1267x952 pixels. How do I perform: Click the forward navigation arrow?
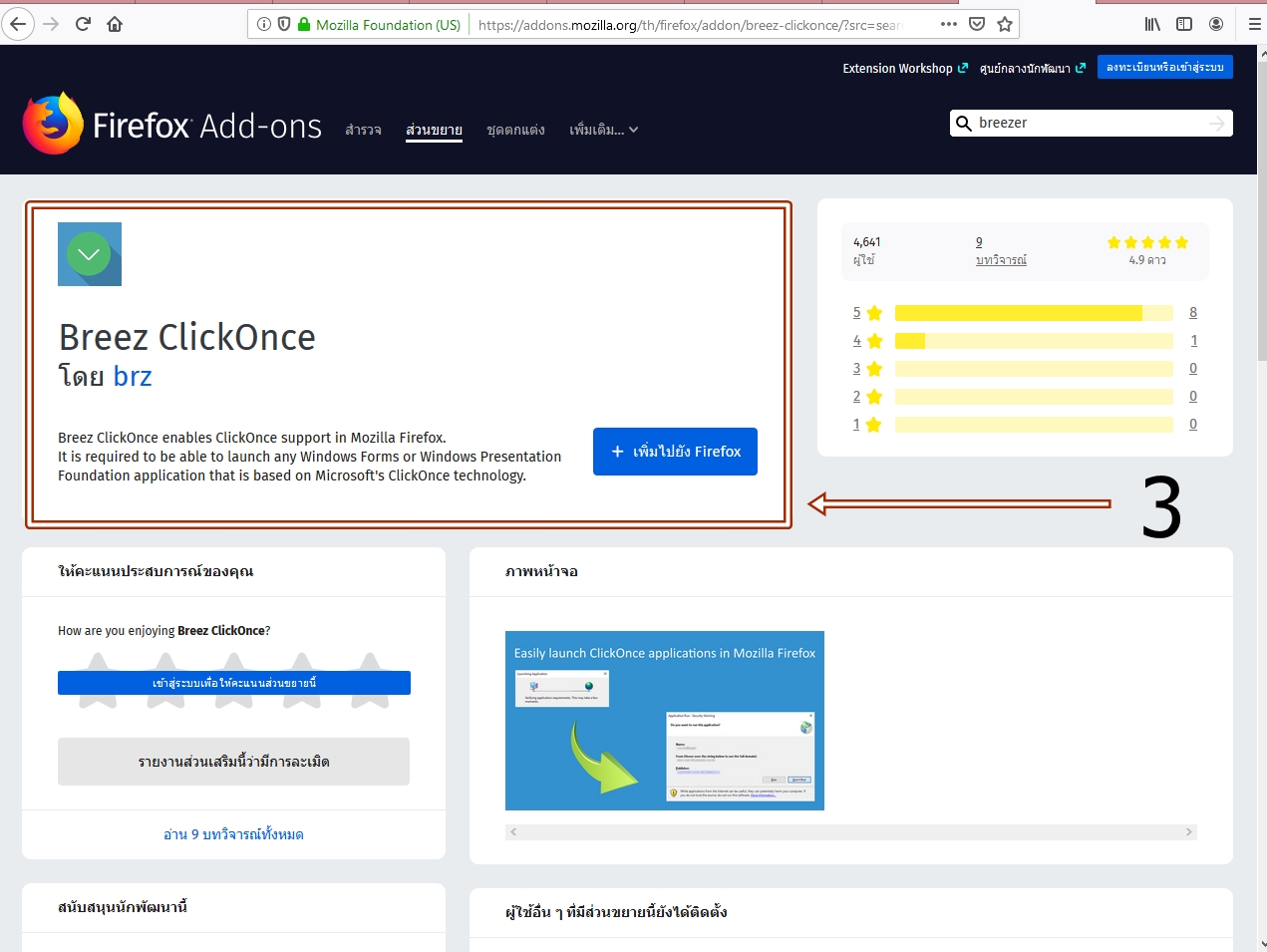point(52,24)
